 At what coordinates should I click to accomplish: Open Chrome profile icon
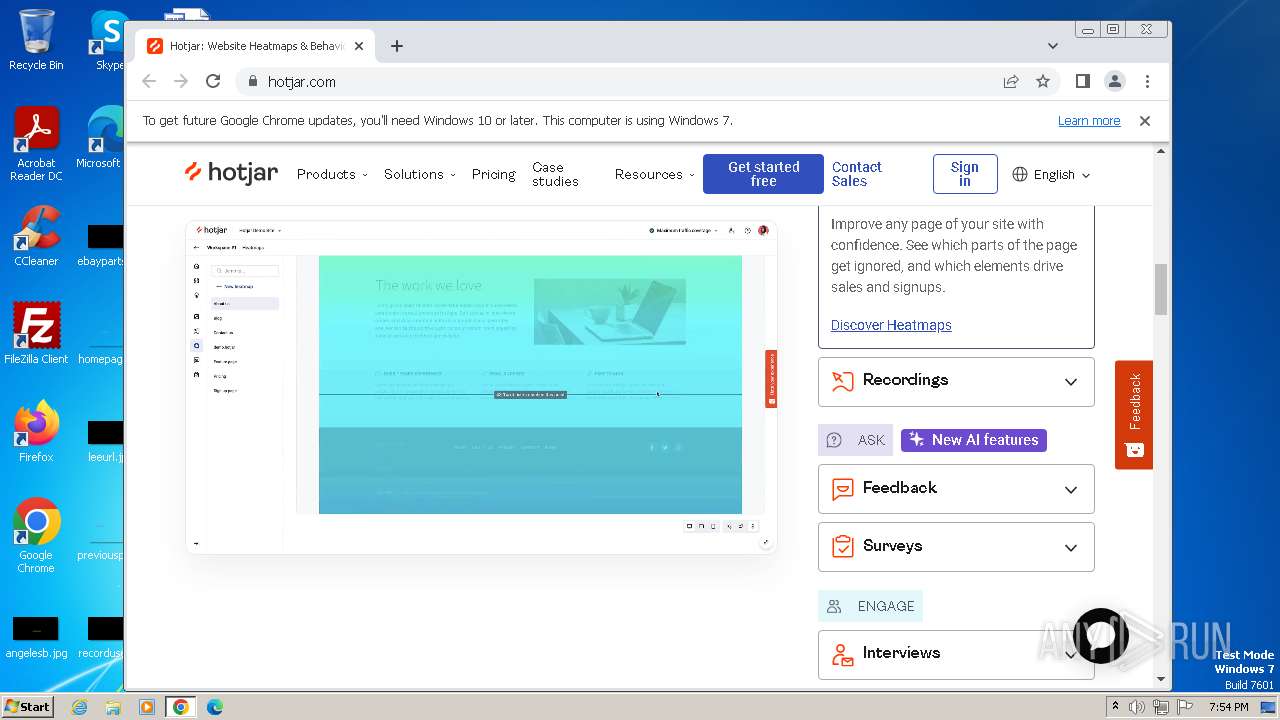(1114, 81)
